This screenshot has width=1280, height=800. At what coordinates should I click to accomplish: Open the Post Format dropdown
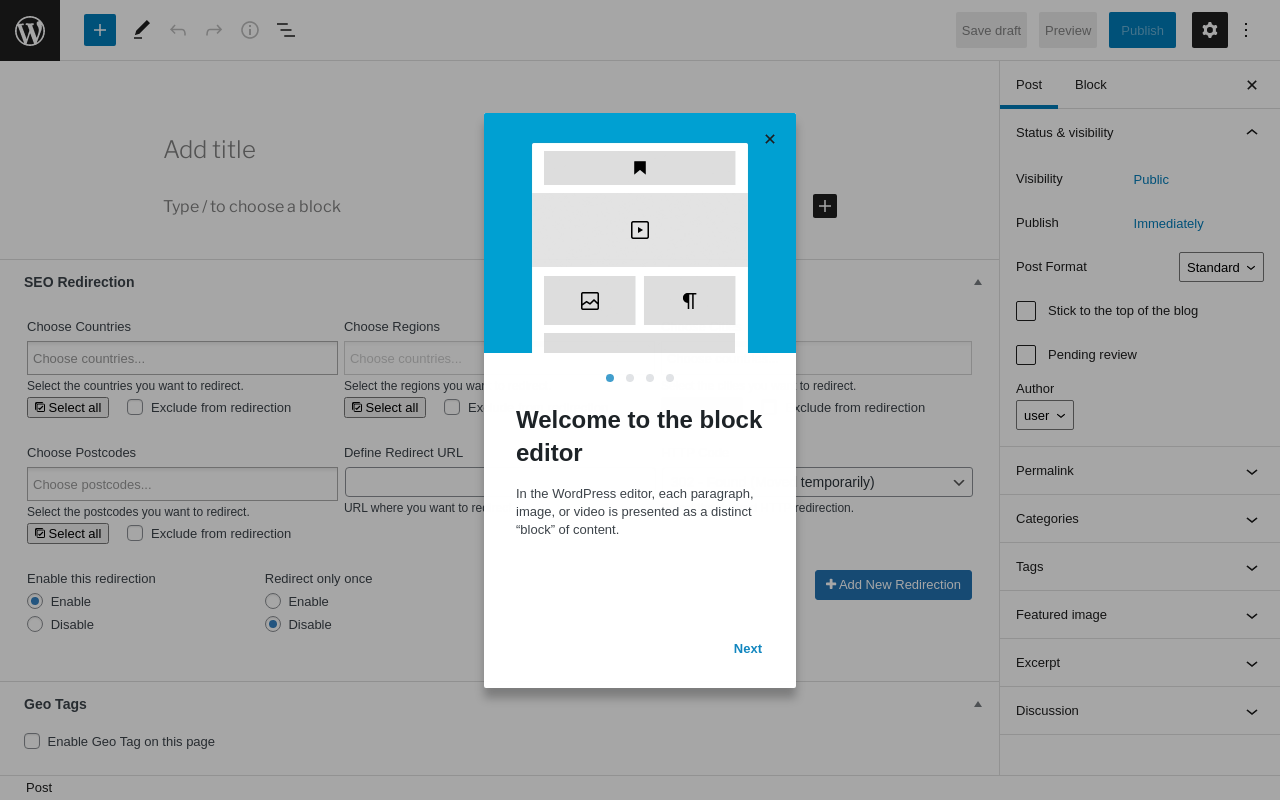1221,267
